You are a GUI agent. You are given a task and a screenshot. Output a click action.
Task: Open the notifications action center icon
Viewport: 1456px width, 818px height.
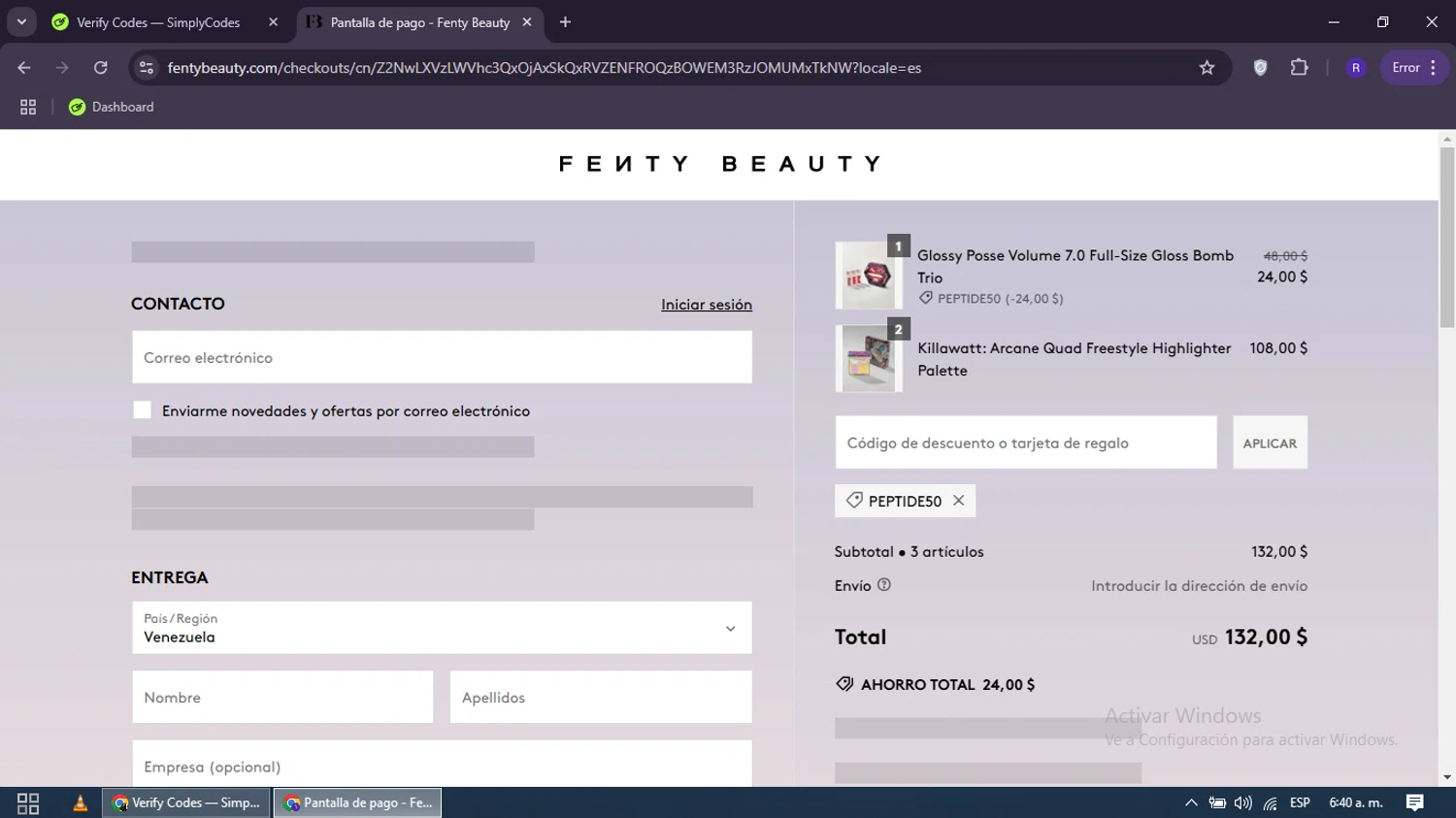pyautogui.click(x=1415, y=802)
